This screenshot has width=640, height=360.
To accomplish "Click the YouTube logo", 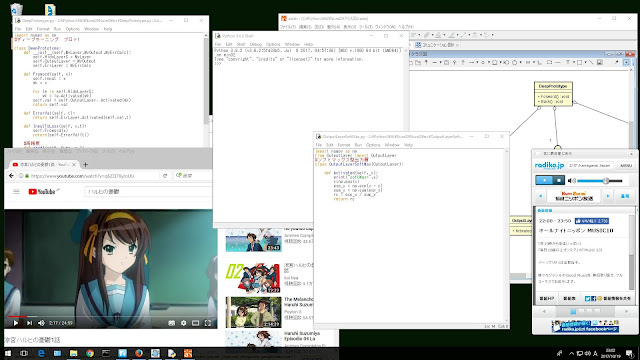I will pos(44,191).
